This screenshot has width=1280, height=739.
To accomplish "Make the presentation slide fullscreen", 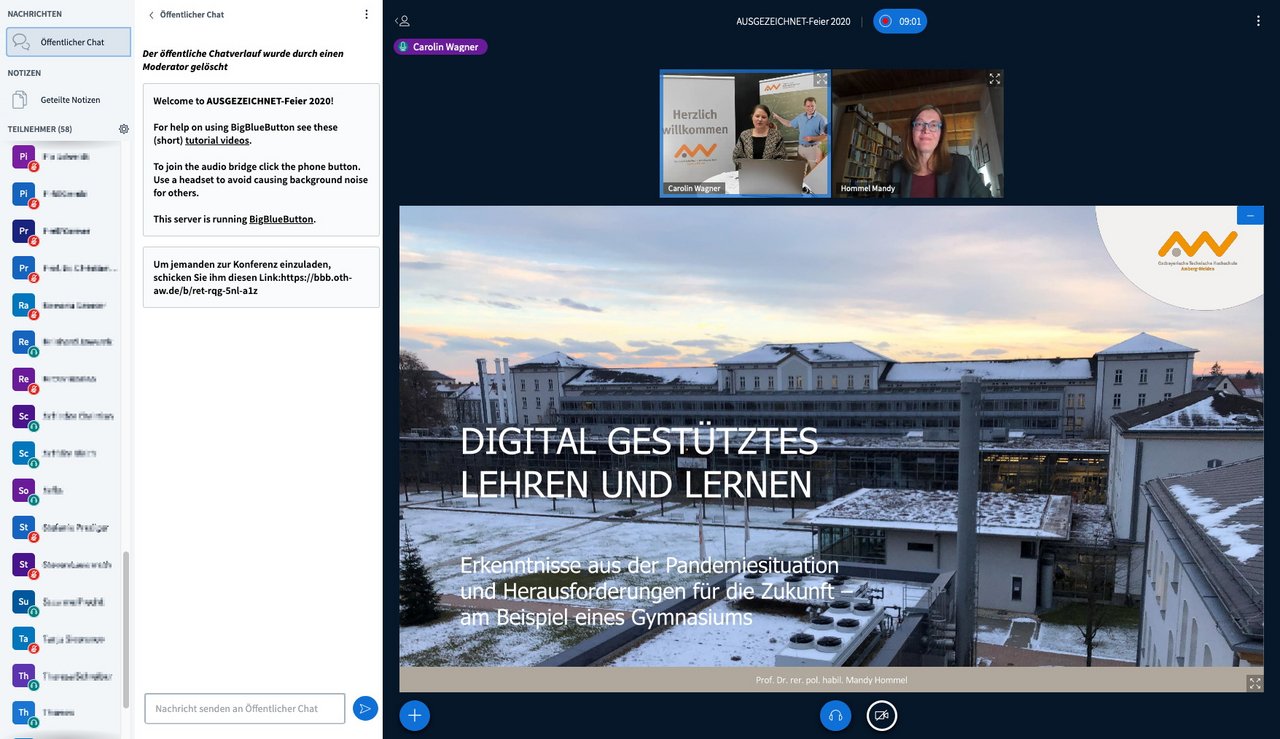I will (x=1254, y=683).
